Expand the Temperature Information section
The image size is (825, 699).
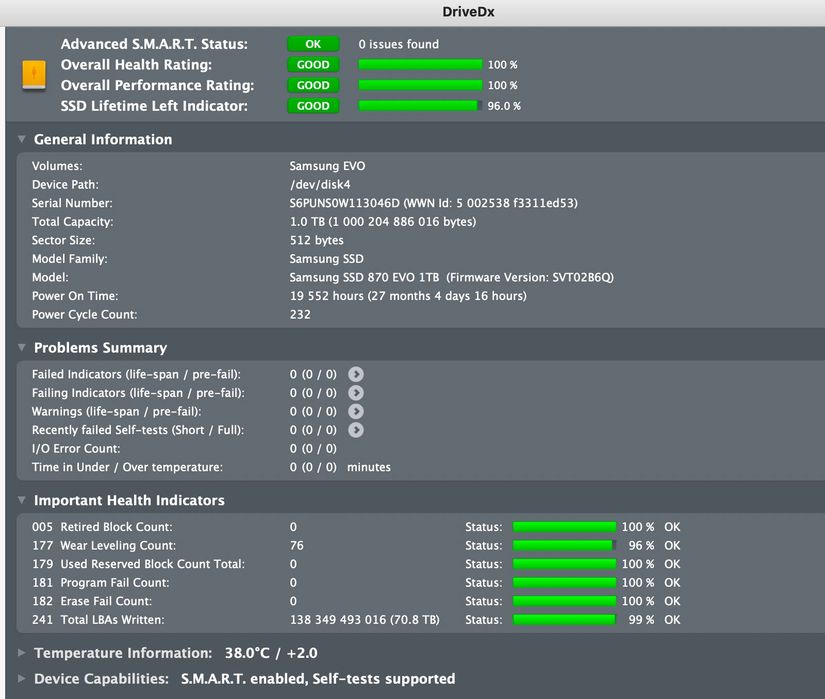point(22,653)
